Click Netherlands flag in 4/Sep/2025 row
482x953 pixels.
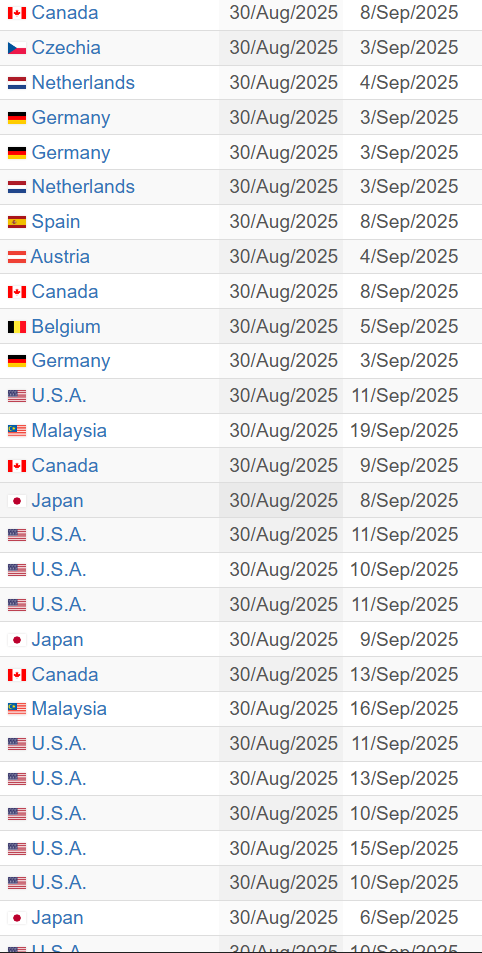[17, 83]
